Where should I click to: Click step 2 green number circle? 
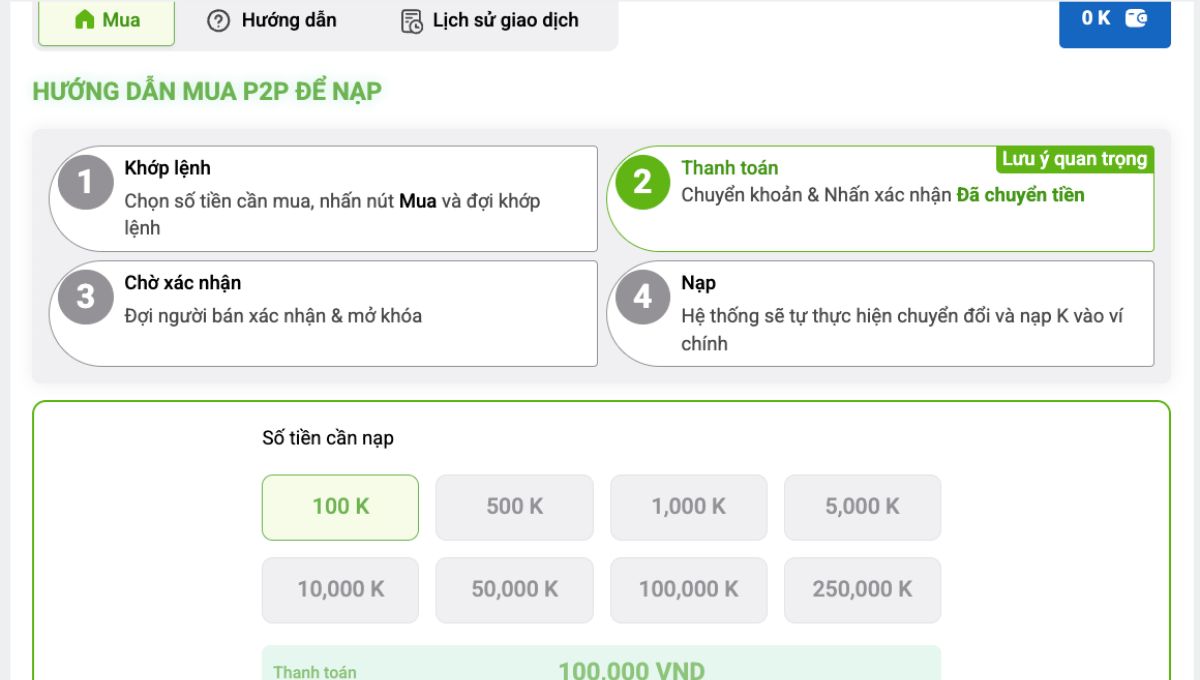(x=642, y=182)
